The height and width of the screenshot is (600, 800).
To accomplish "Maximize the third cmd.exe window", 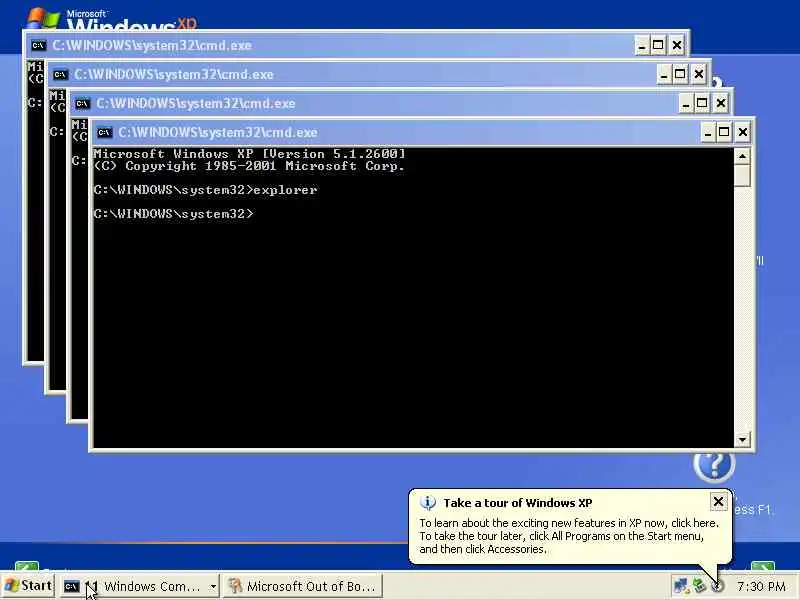I will pos(680,74).
